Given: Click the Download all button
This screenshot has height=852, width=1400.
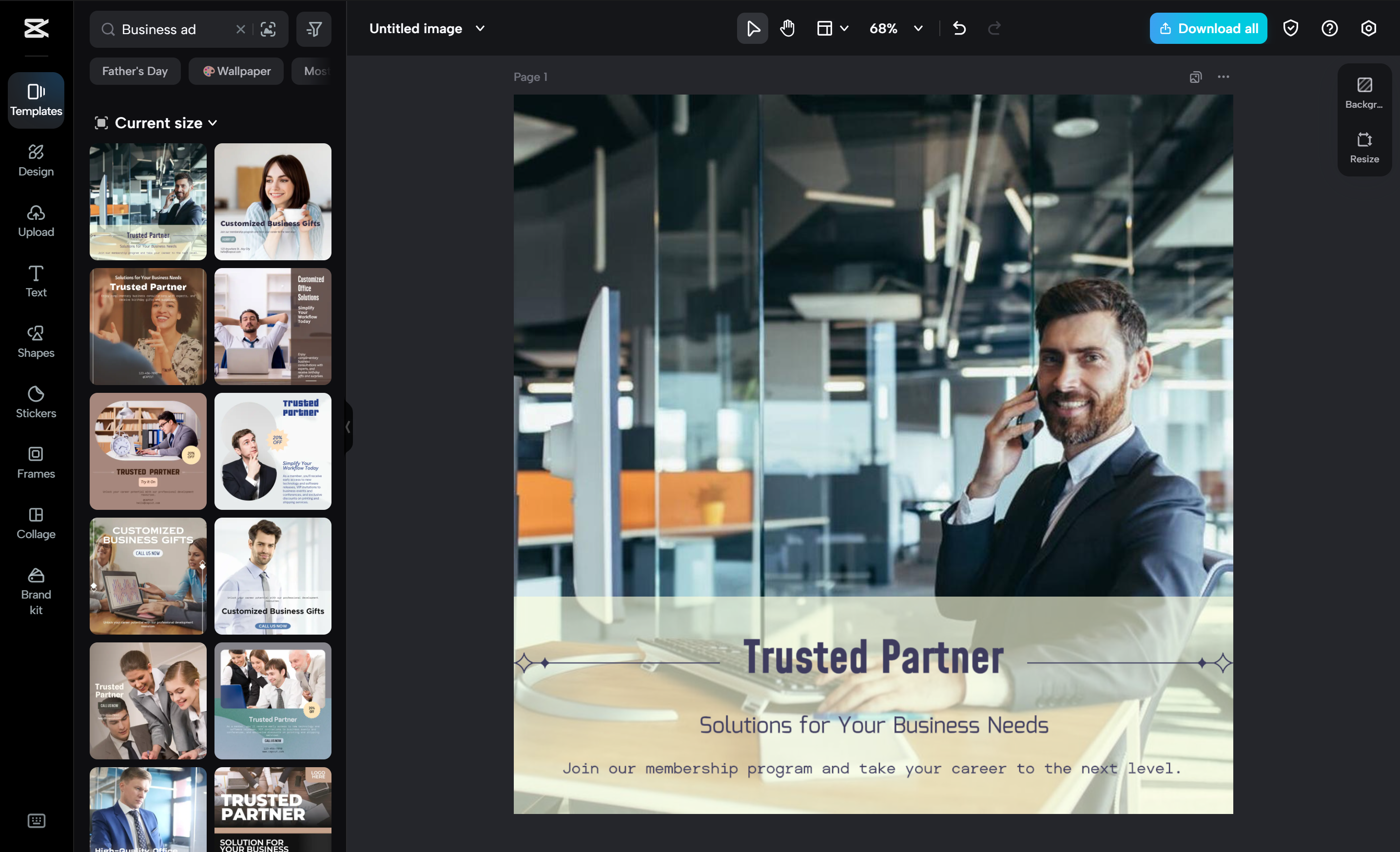Looking at the screenshot, I should (x=1208, y=28).
